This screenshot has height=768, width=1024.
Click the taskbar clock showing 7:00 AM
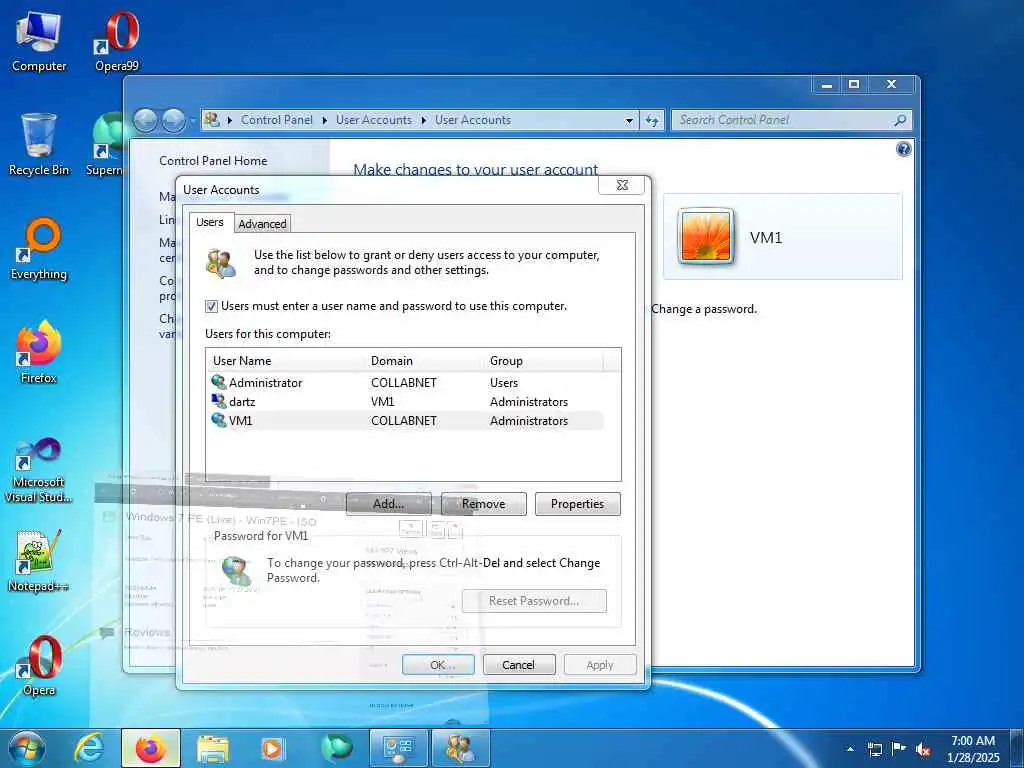coord(972,748)
